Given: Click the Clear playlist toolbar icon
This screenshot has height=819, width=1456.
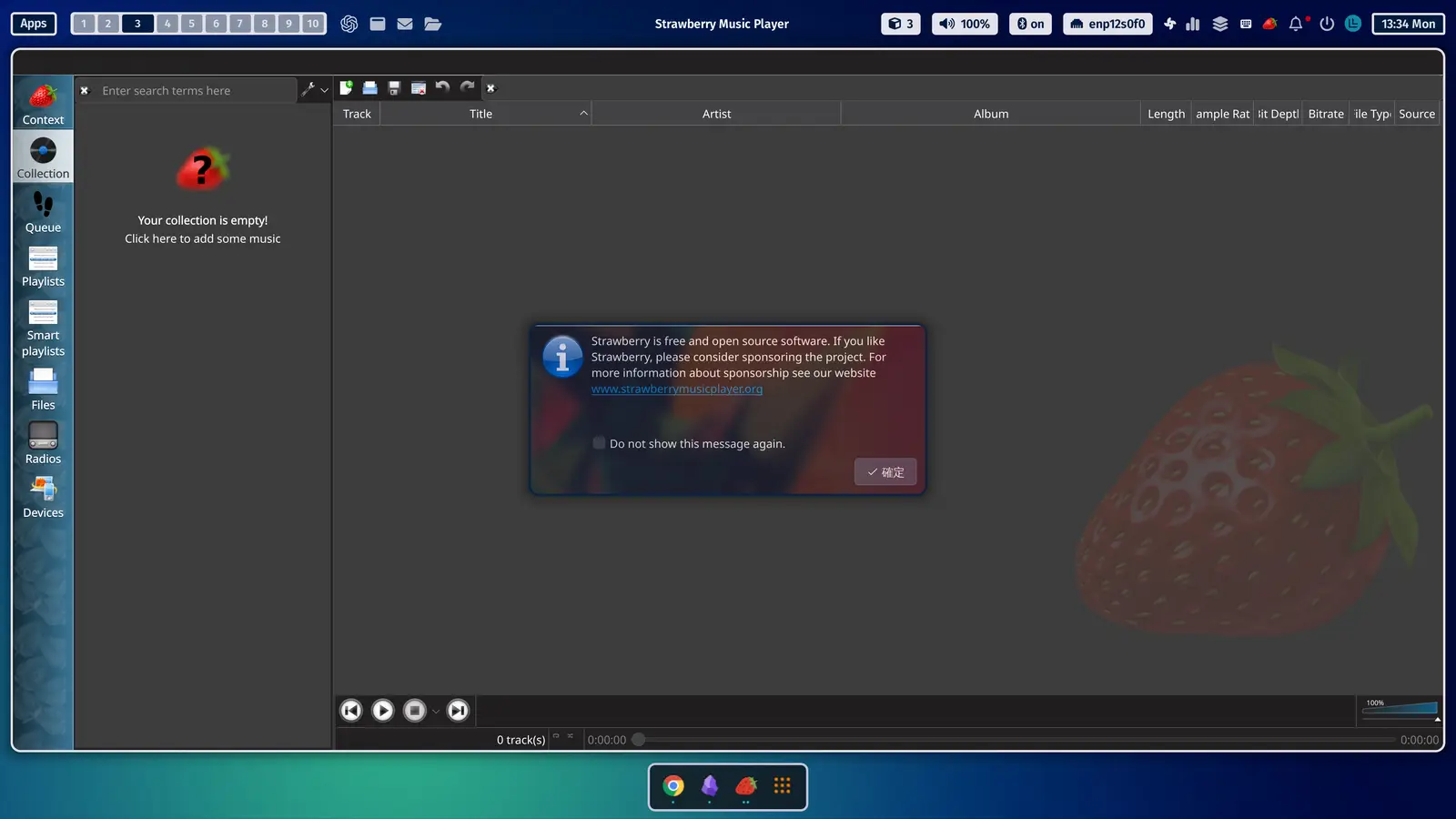Looking at the screenshot, I should tap(419, 88).
